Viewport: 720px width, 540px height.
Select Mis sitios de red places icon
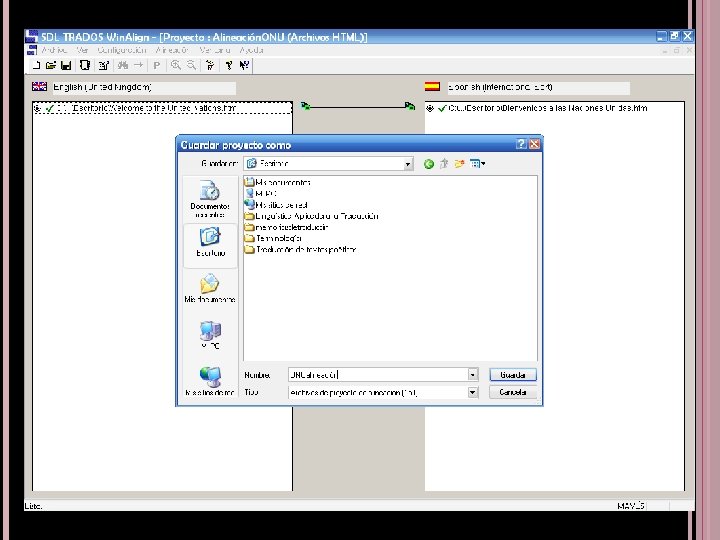(210, 381)
